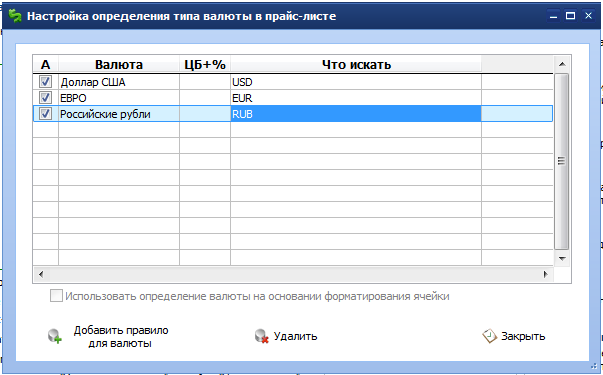Click the vertical scrollbar up arrow

tap(562, 64)
